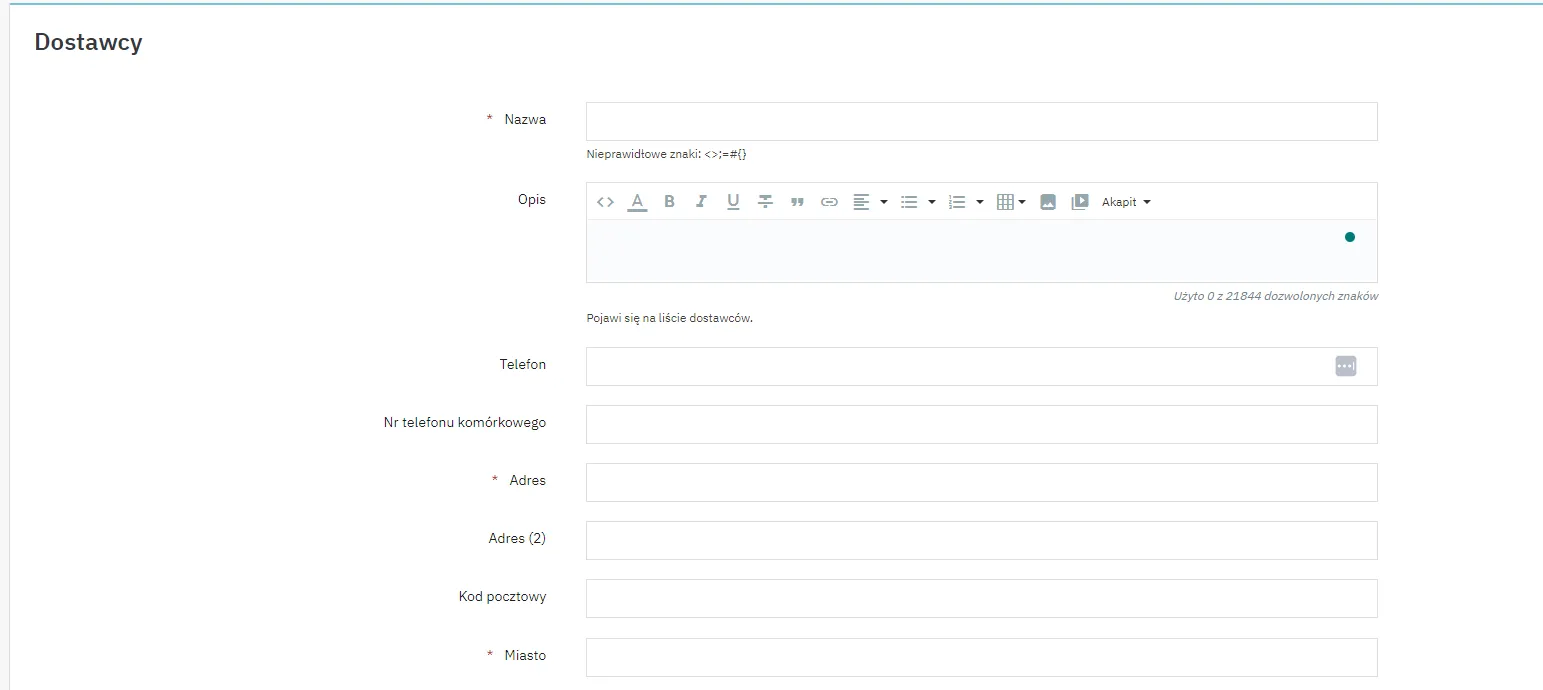
Task: Toggle italic formatting in Opis editor
Action: [701, 202]
